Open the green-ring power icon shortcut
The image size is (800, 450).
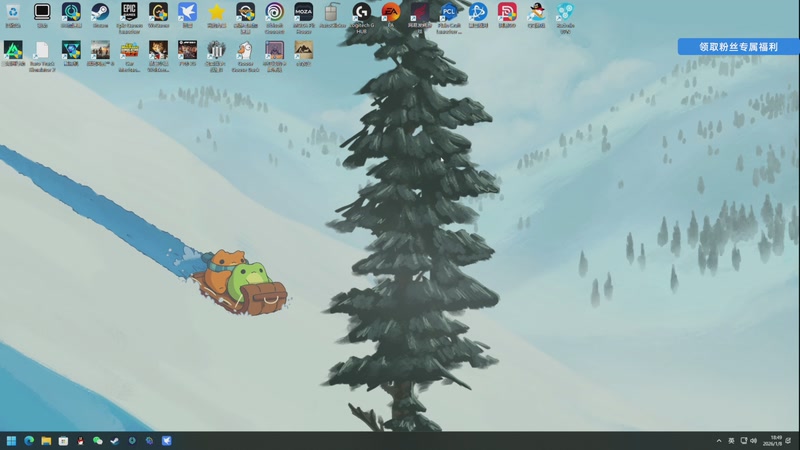[71, 15]
